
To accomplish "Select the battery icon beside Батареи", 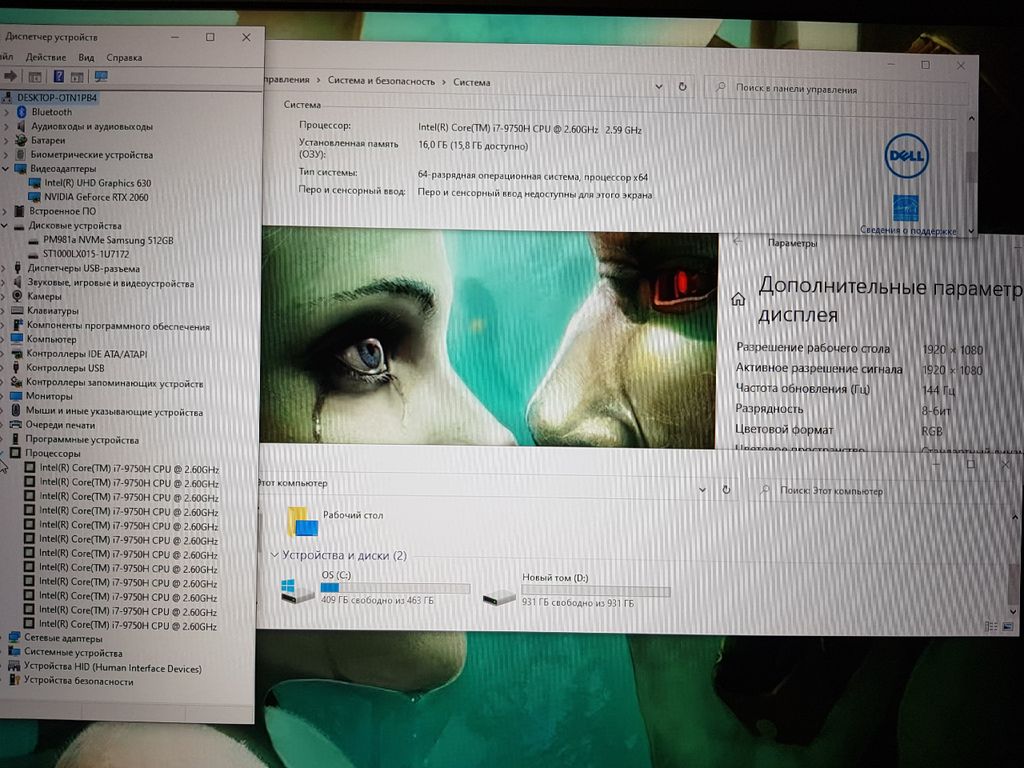I will [x=21, y=140].
